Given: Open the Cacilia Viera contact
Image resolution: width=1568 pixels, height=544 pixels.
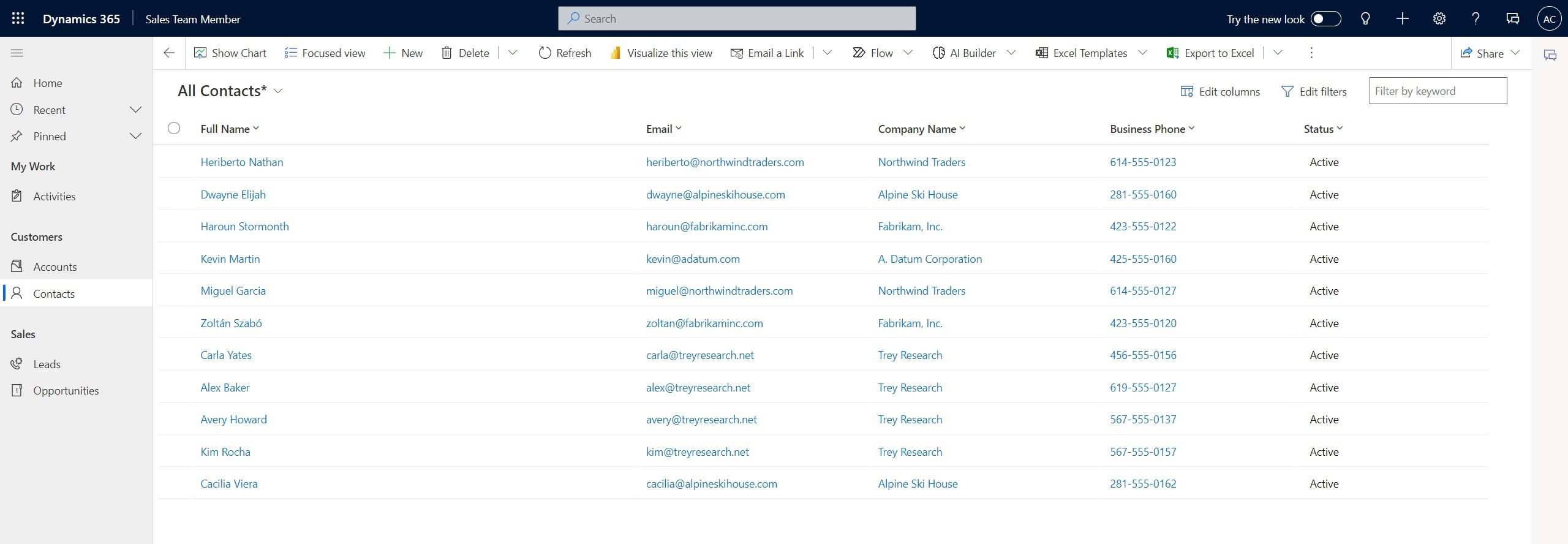Looking at the screenshot, I should [229, 483].
